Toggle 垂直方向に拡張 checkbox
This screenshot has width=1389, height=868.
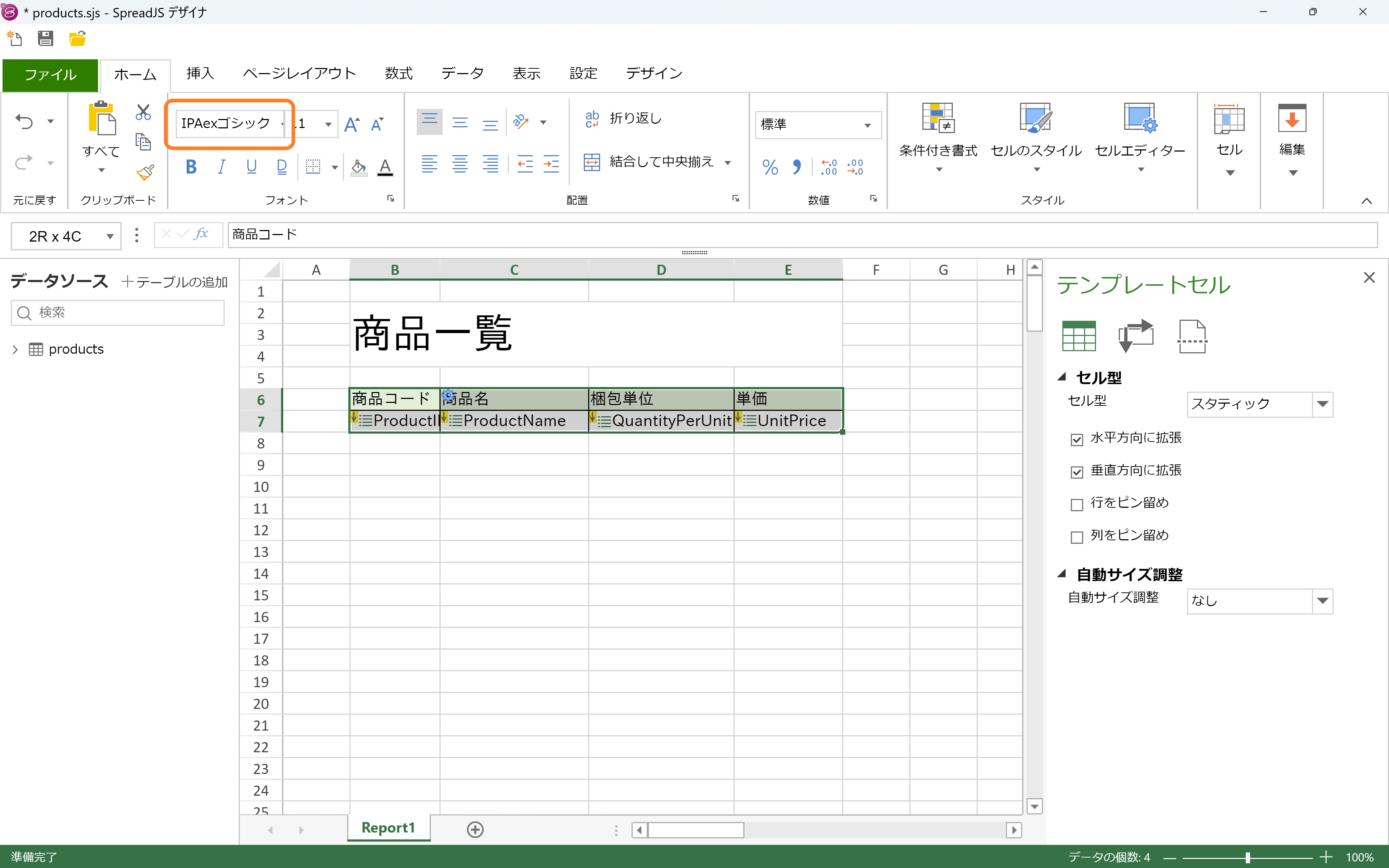pos(1077,472)
